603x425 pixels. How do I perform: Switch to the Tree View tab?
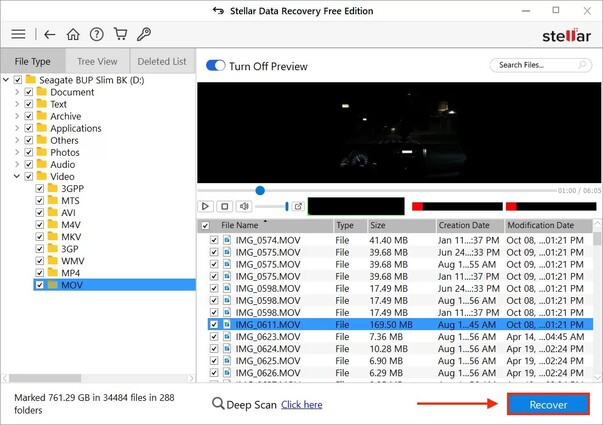click(x=97, y=61)
